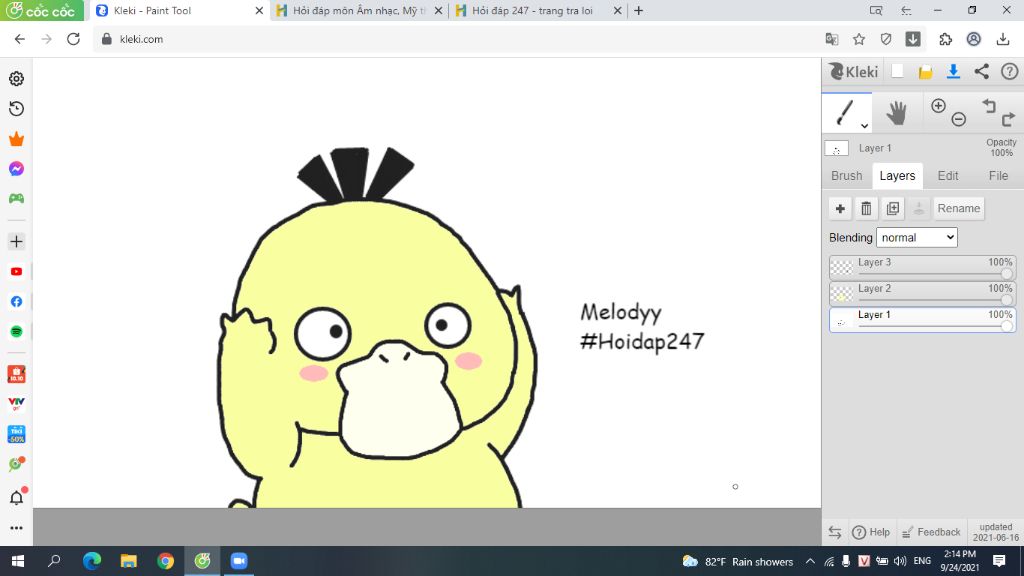The image size is (1024, 576).
Task: Open the Feedback link
Action: click(x=931, y=532)
